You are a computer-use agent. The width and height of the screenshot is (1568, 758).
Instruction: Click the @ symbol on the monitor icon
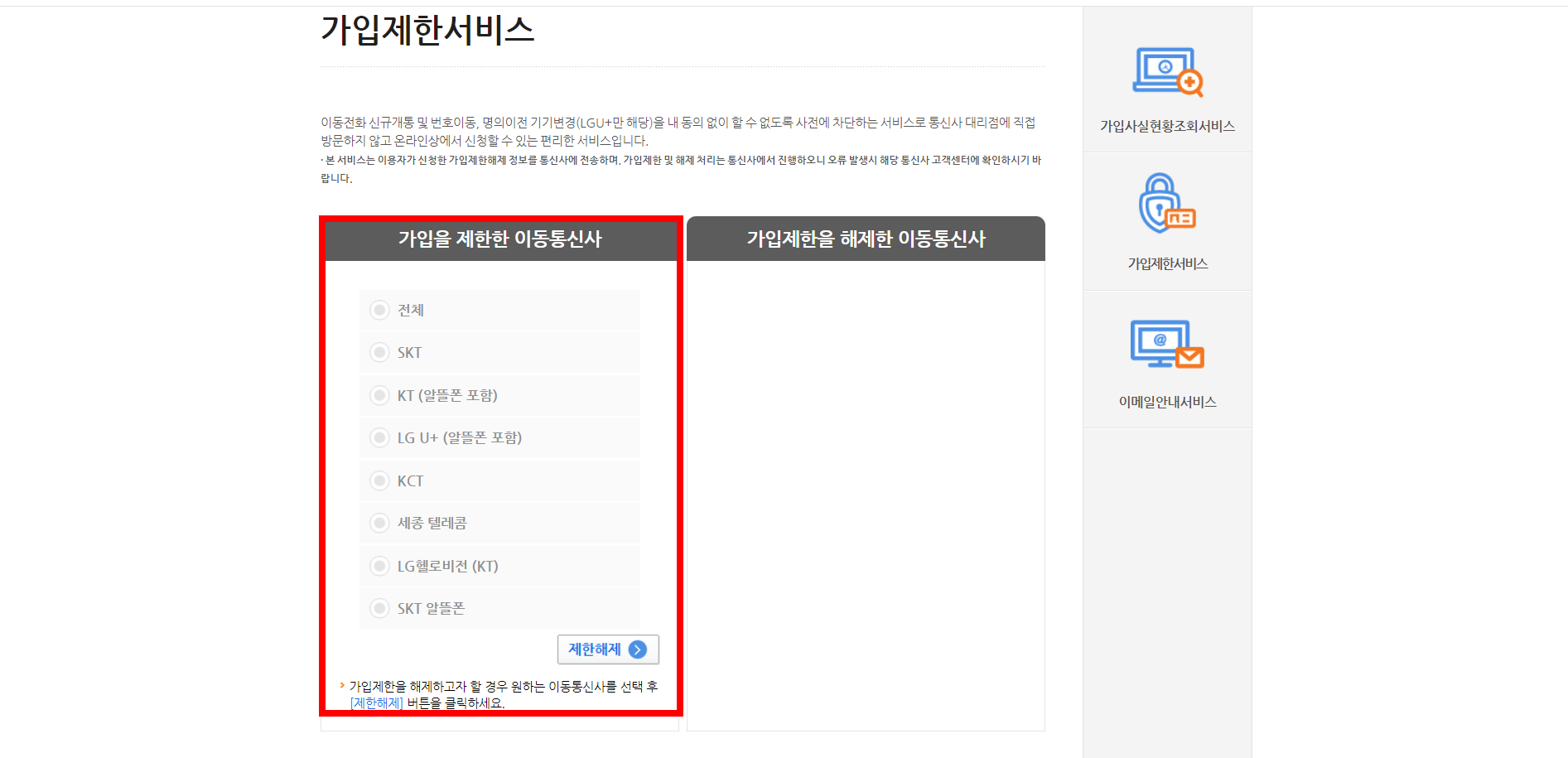pyautogui.click(x=1159, y=340)
